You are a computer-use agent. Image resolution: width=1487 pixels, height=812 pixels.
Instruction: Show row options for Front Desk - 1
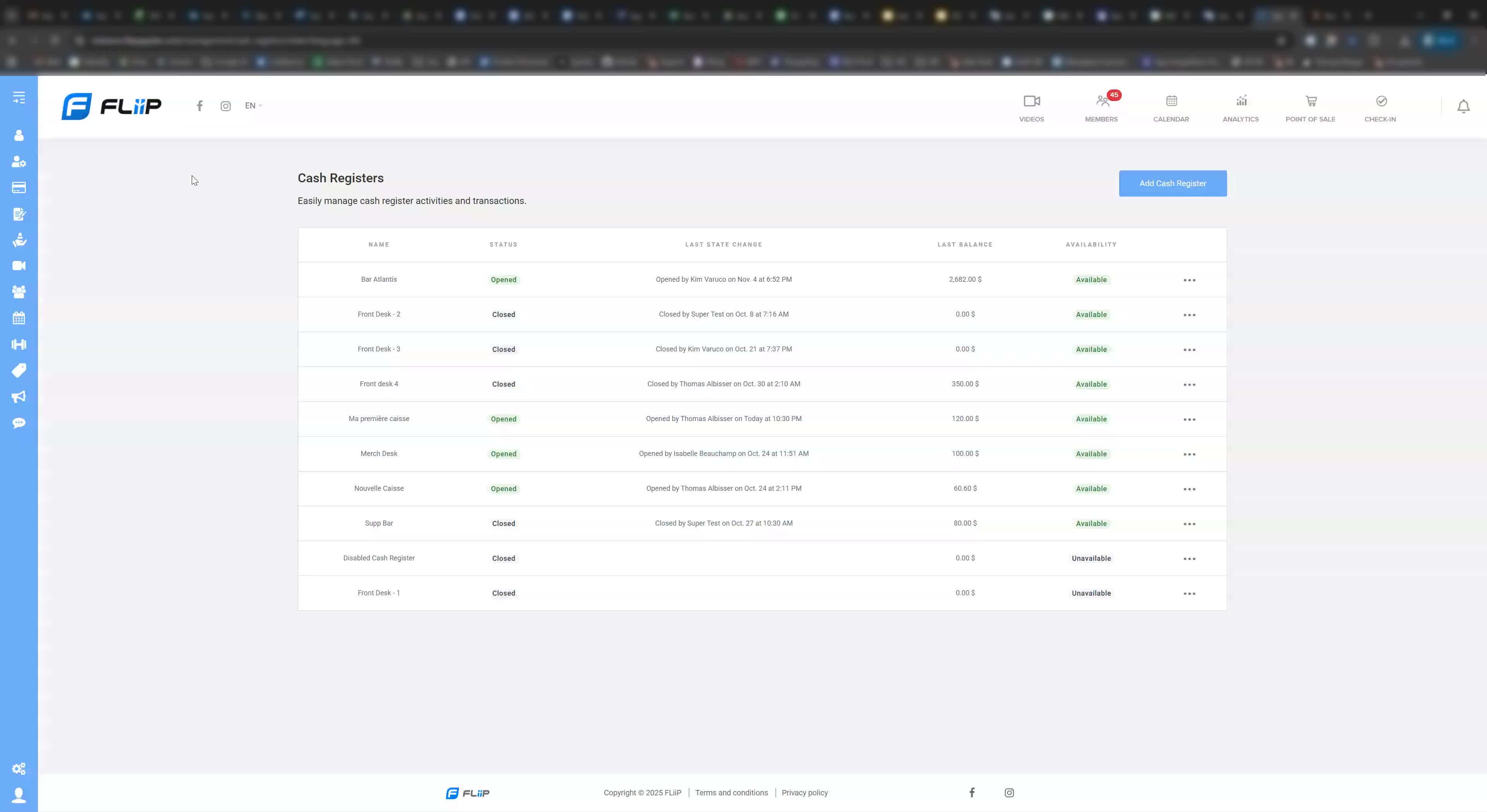coord(1190,593)
